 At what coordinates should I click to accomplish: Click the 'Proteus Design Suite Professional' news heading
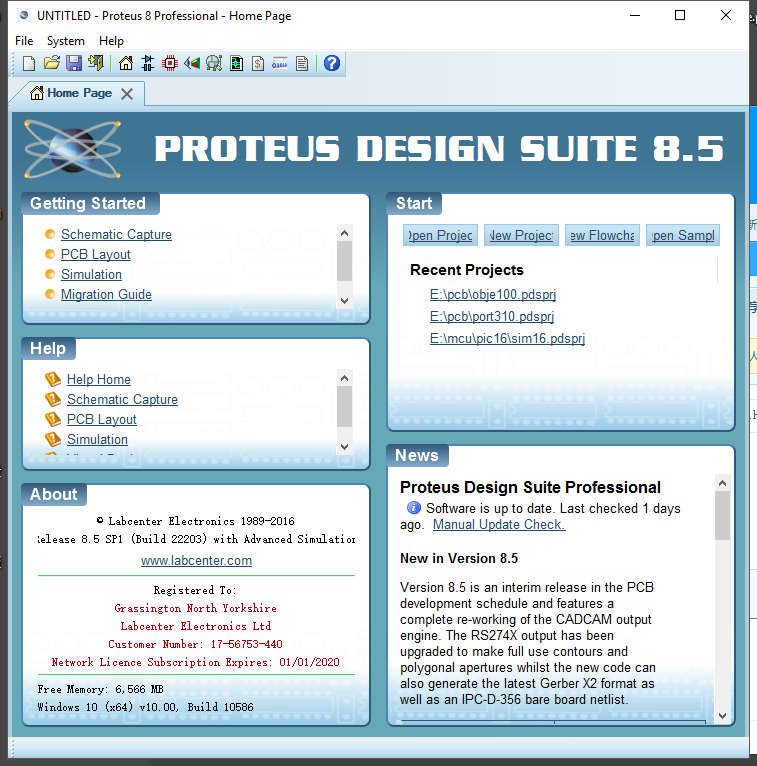[530, 488]
